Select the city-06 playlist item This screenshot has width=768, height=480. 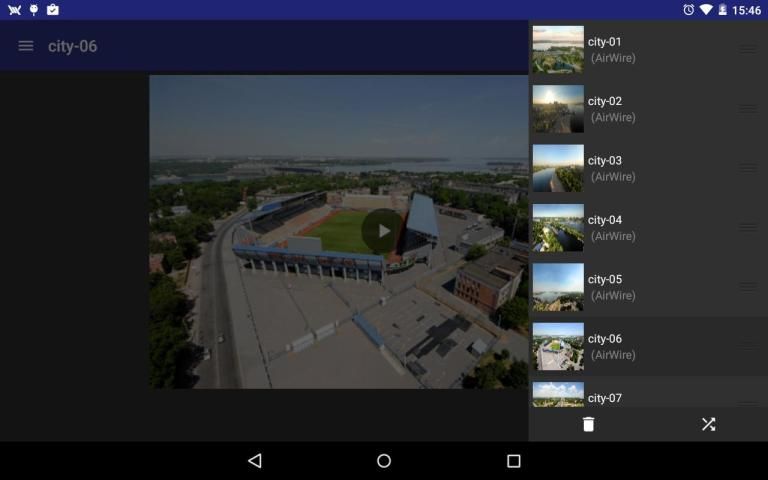point(620,346)
